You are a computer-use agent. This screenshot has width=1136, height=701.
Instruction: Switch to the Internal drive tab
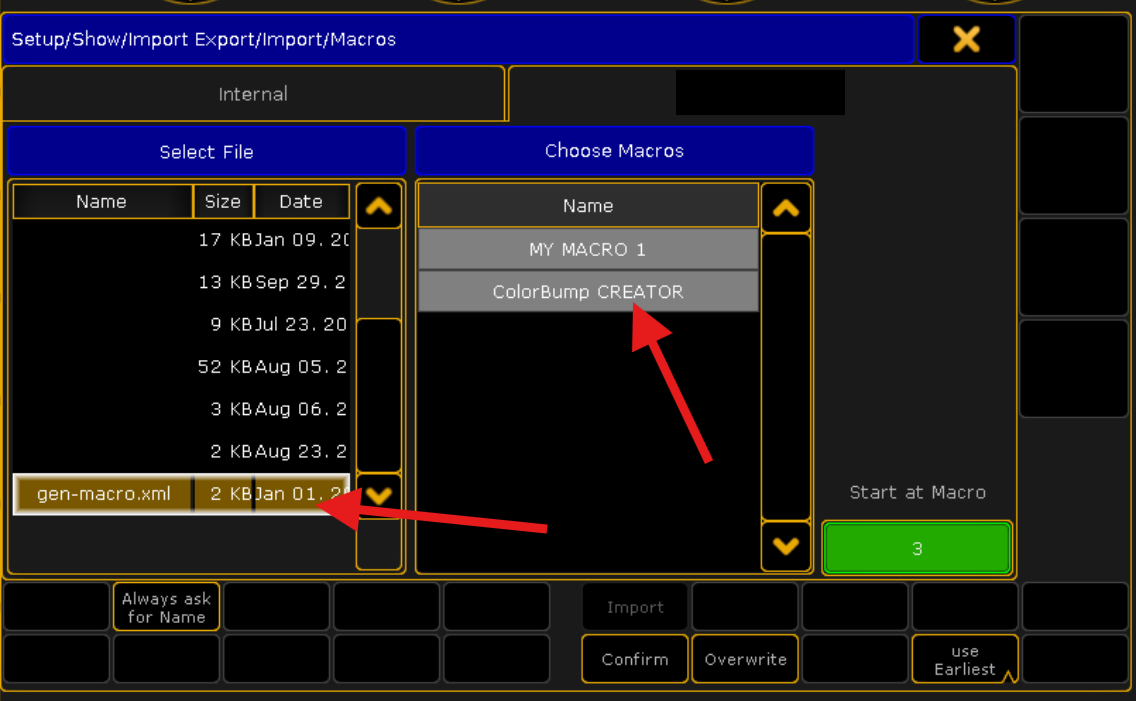coord(254,94)
